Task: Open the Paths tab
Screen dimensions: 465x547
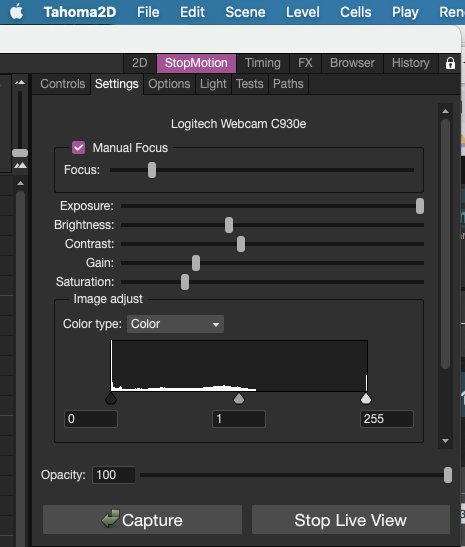Action: pos(288,84)
